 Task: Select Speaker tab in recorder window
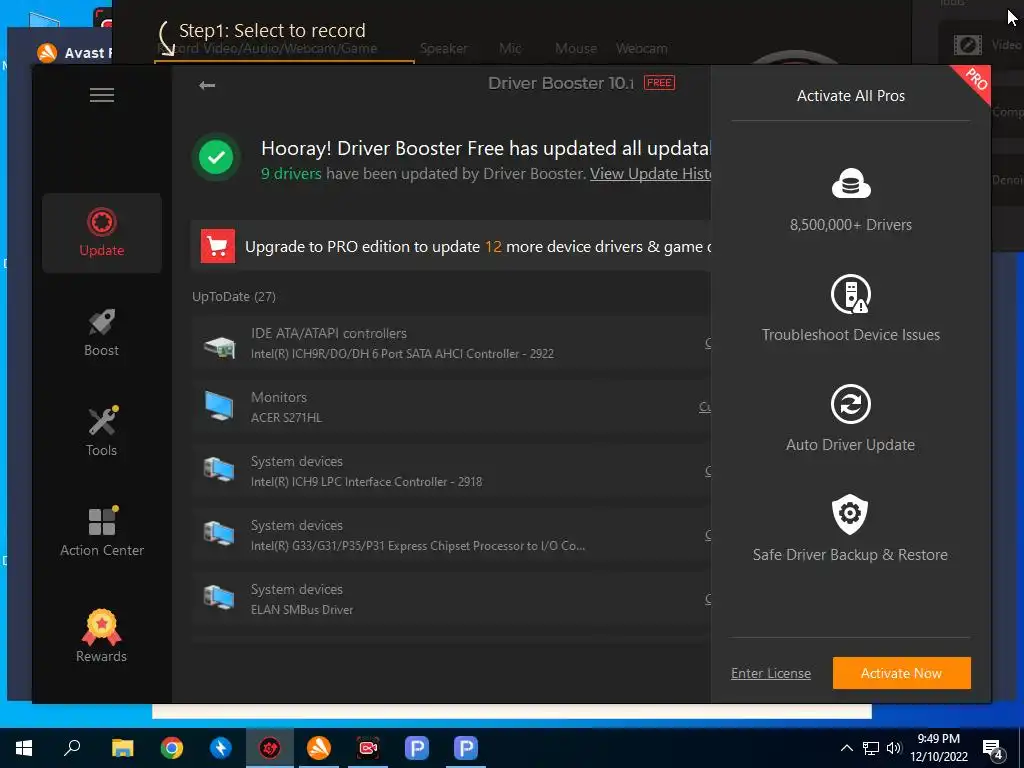click(443, 48)
